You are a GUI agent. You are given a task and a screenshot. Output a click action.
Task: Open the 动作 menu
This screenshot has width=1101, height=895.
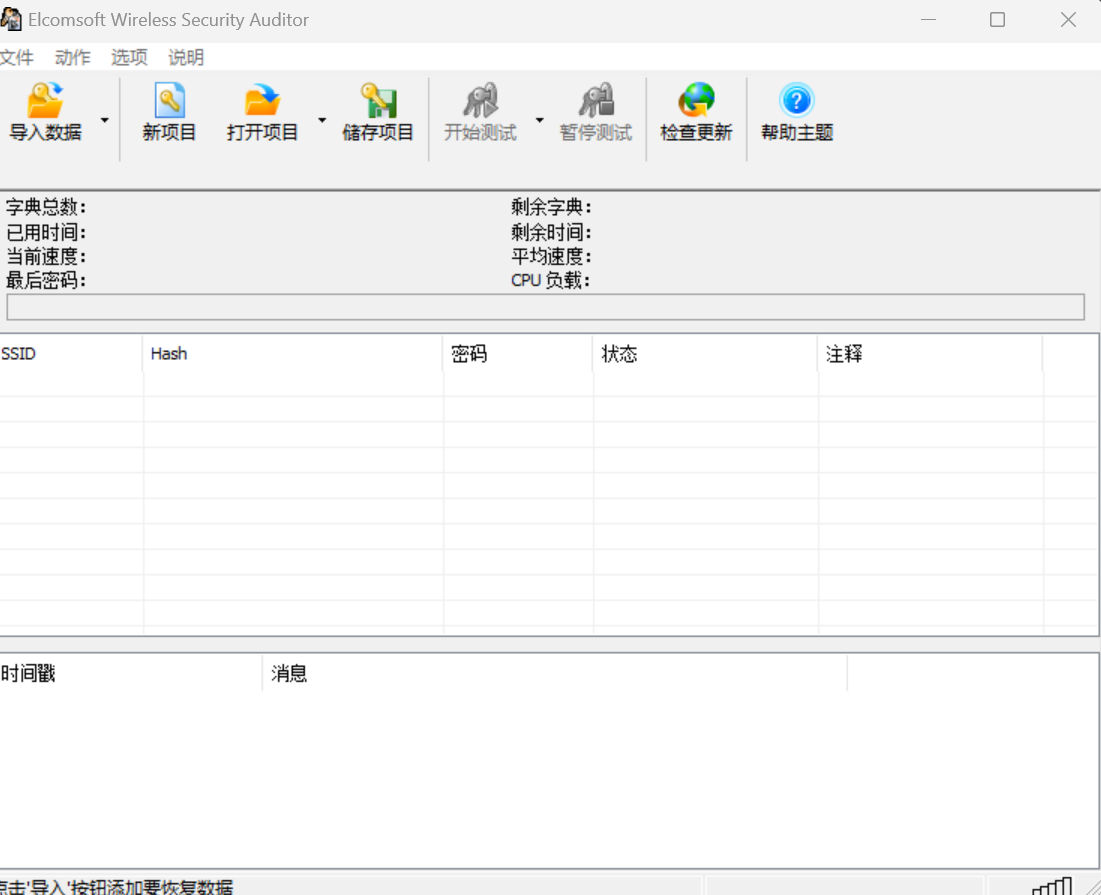pos(73,57)
